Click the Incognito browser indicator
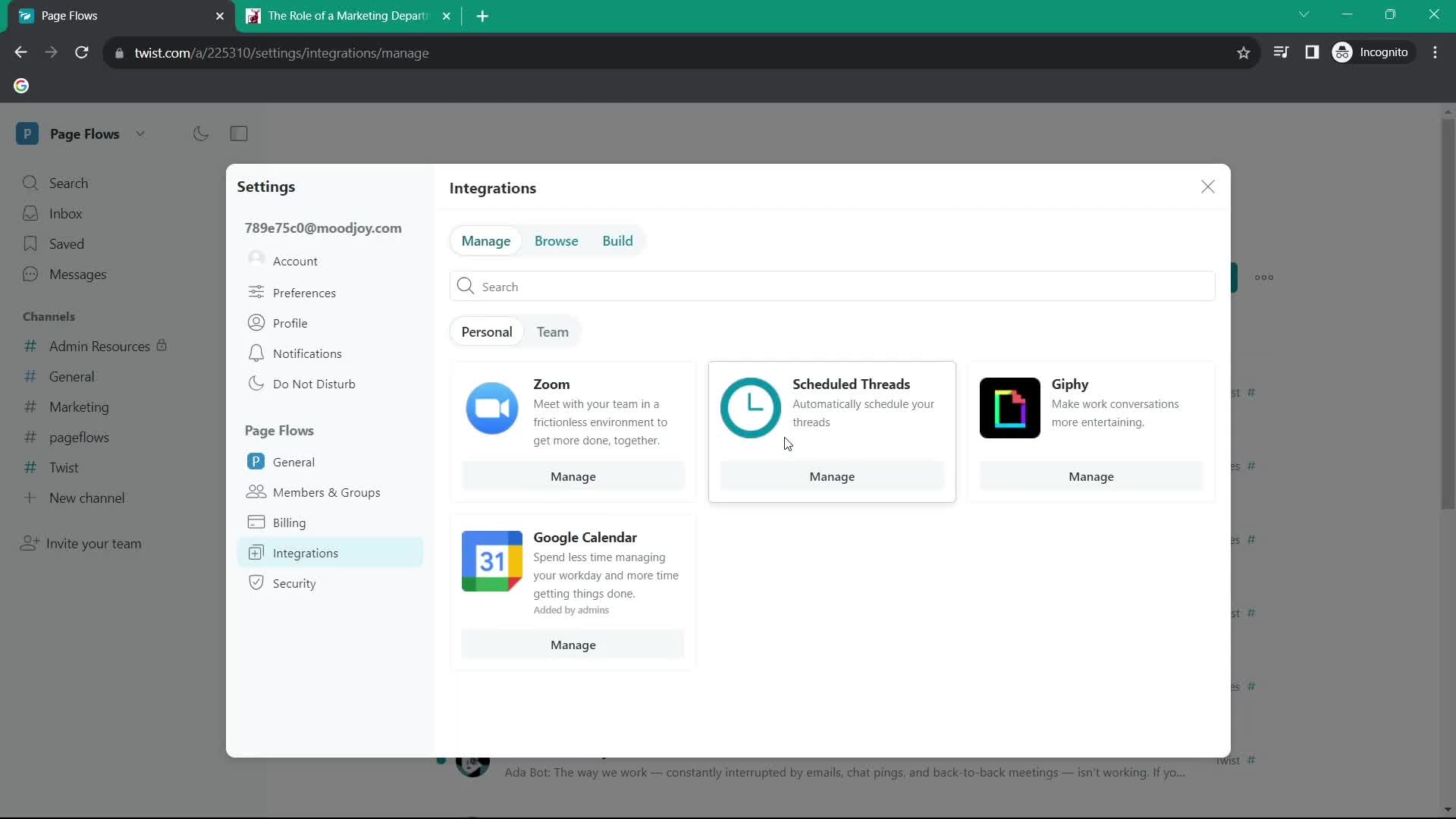The width and height of the screenshot is (1456, 819). [1373, 52]
